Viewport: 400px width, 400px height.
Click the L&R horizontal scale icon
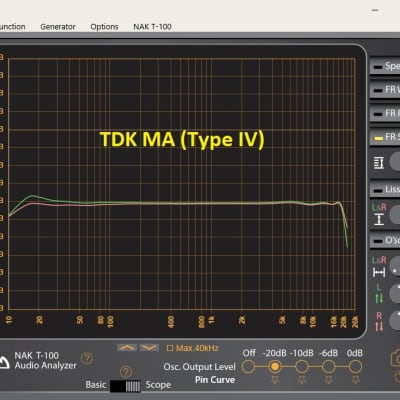pos(379,267)
